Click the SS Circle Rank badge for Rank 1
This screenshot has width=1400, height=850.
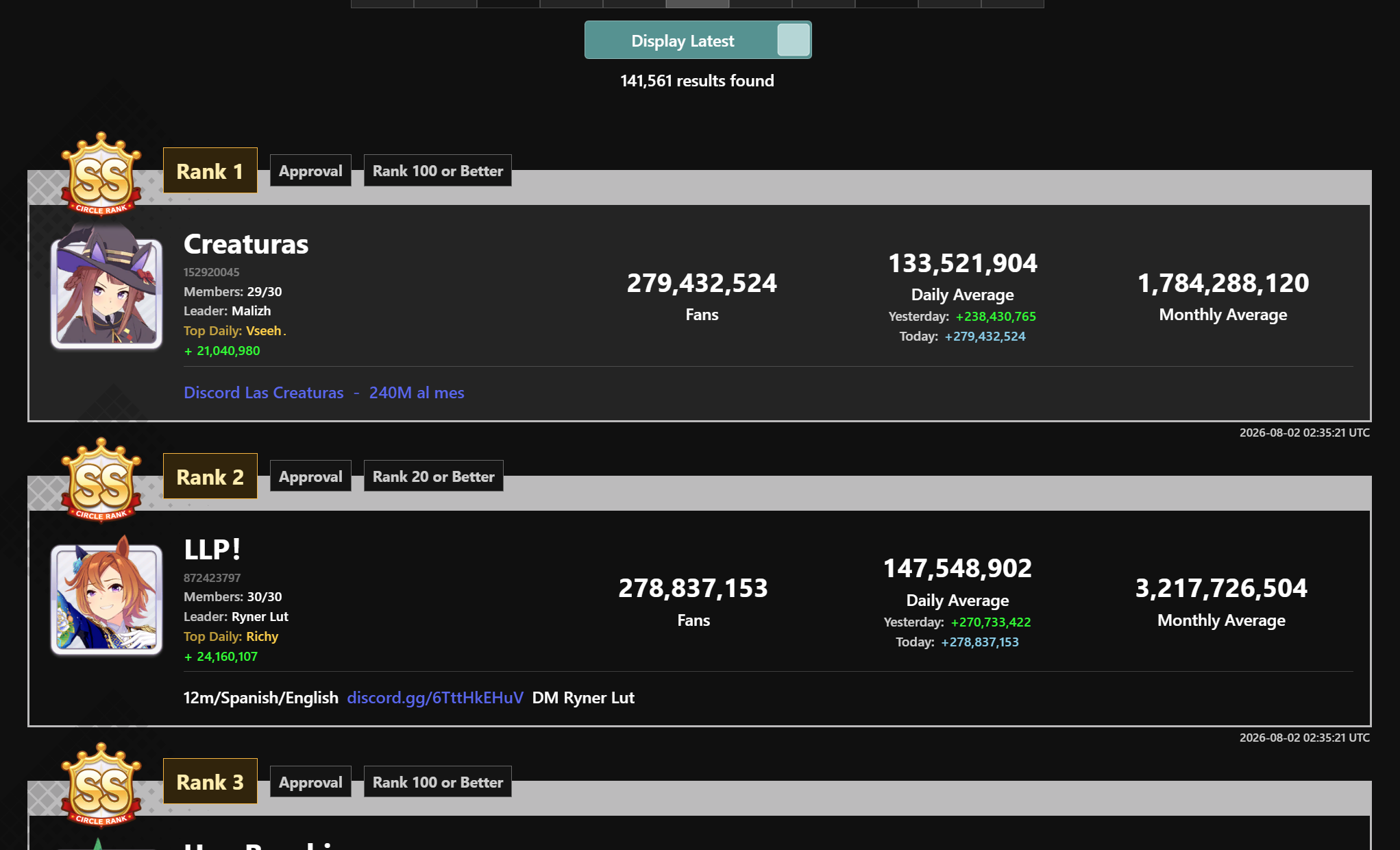point(101,174)
